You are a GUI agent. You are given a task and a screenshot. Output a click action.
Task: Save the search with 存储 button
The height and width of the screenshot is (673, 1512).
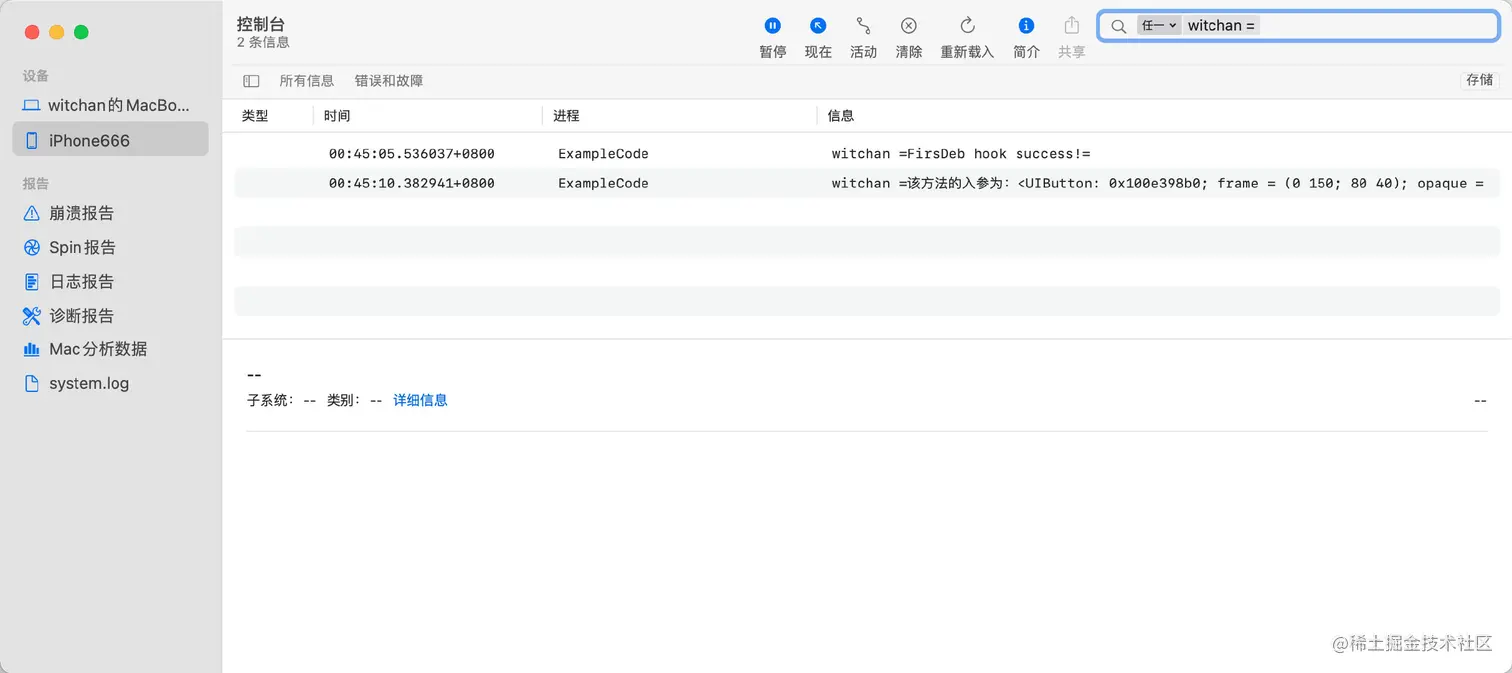1479,80
